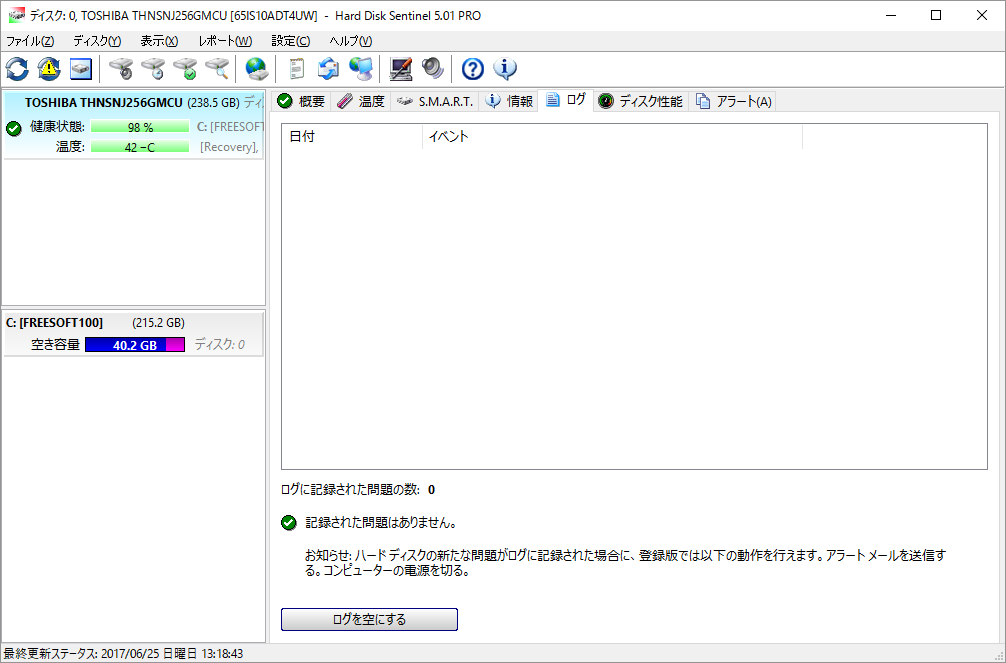Switch to the 概要 tab
1006x663 pixels.
[x=301, y=101]
